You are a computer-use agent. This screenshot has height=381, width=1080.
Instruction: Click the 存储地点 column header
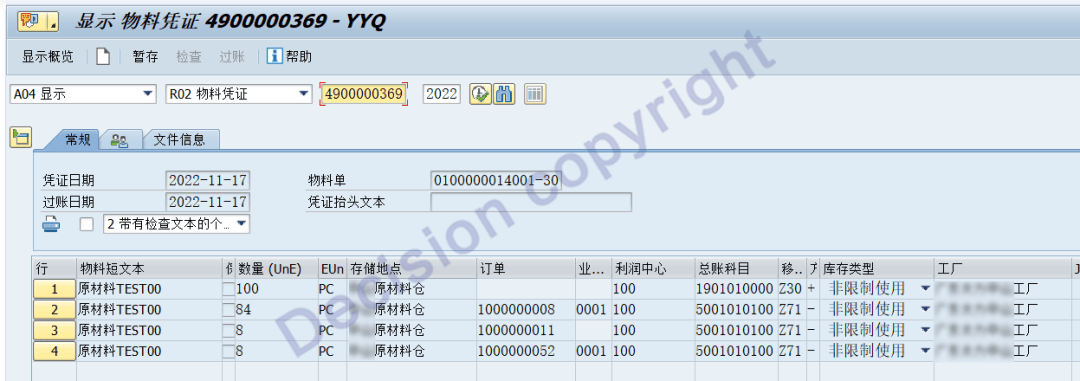(x=411, y=269)
